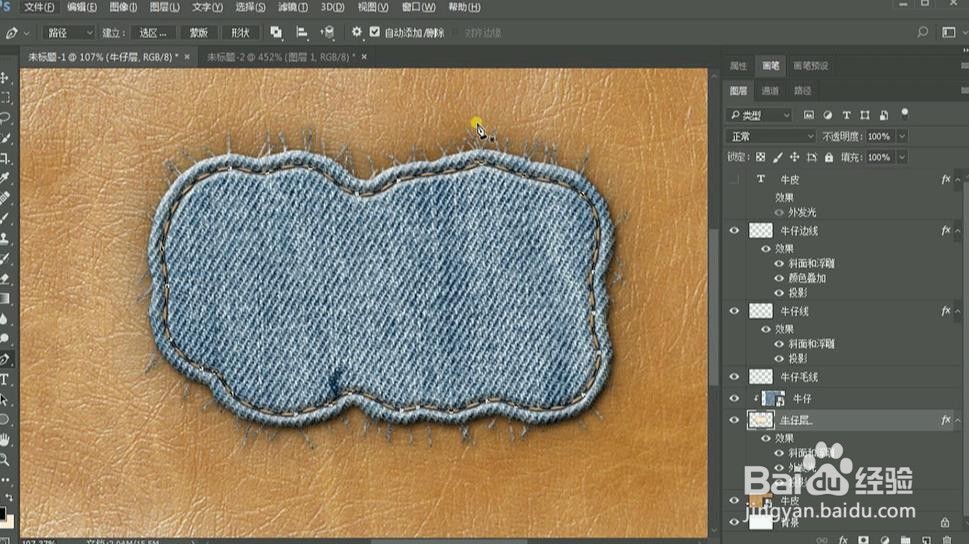Click the add layer mask icon at panel bottom
Viewport: 969px width, 544px height.
pyautogui.click(x=863, y=540)
